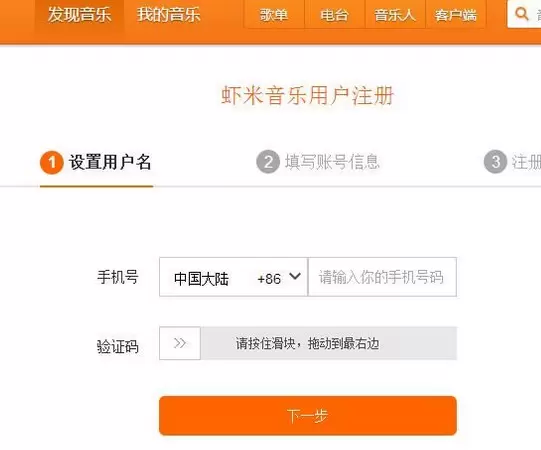Viewport: 541px width, 450px height.
Task: Click the step 1 orange circle icon
Action: click(52, 162)
